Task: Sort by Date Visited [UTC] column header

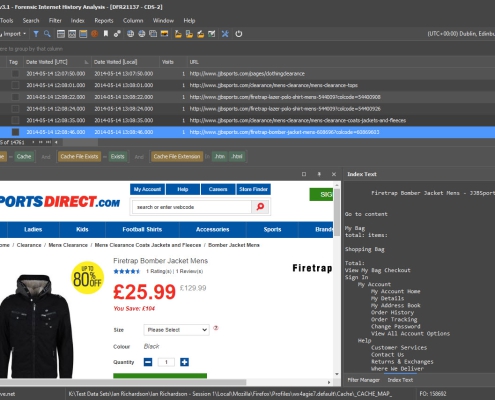Action: (57, 62)
